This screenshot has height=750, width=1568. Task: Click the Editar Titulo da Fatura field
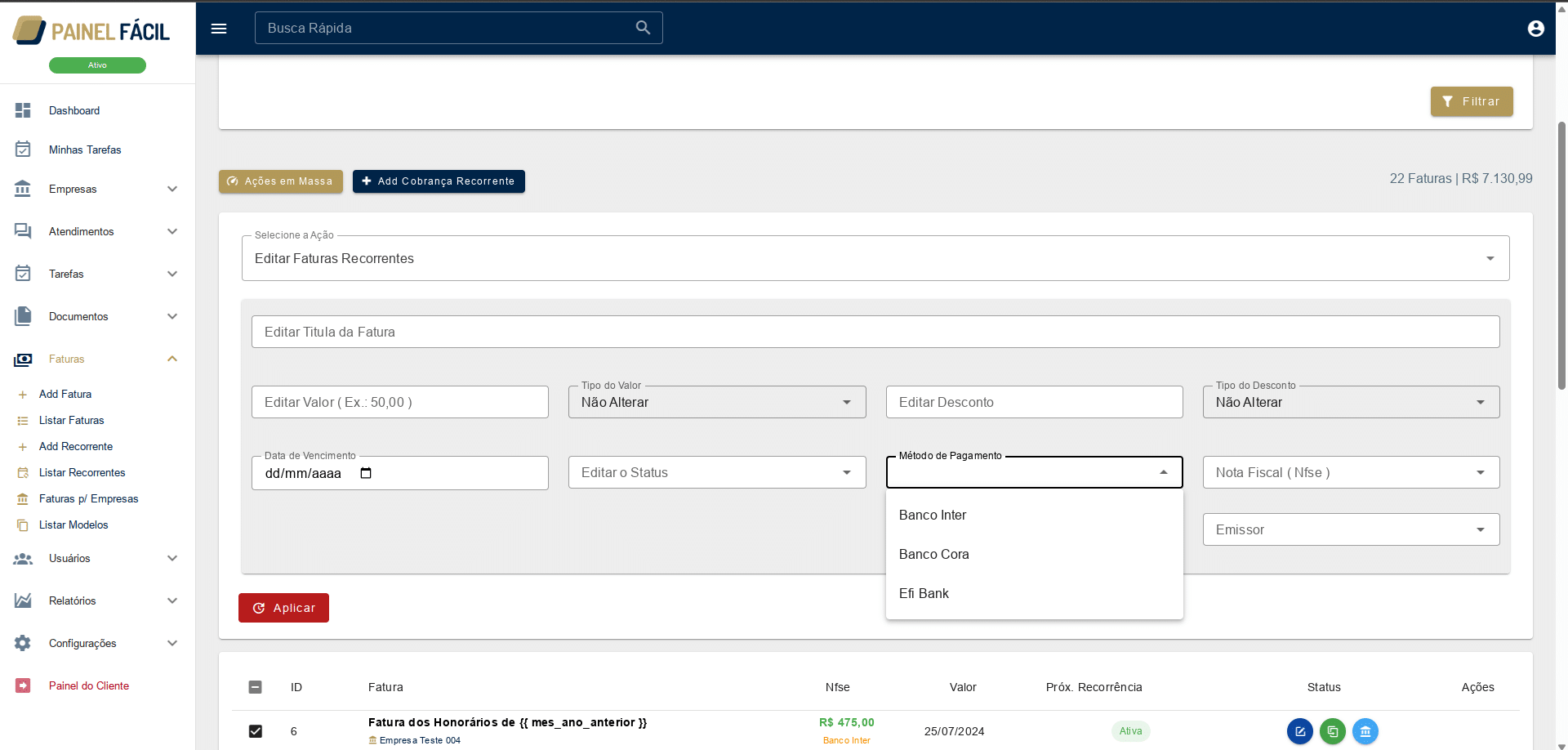[875, 332]
